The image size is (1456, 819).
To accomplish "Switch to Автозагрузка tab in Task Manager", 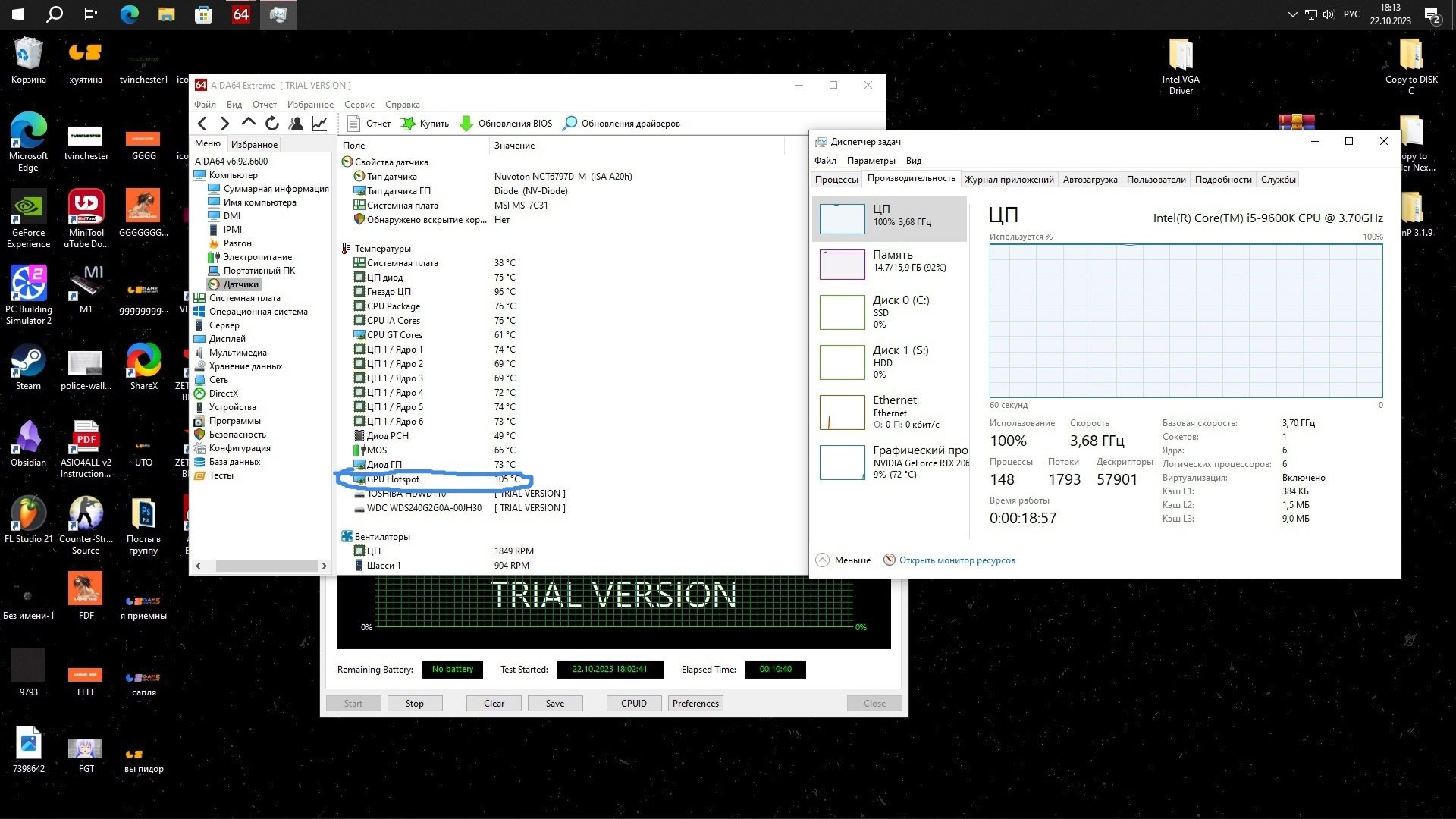I will coord(1090,180).
